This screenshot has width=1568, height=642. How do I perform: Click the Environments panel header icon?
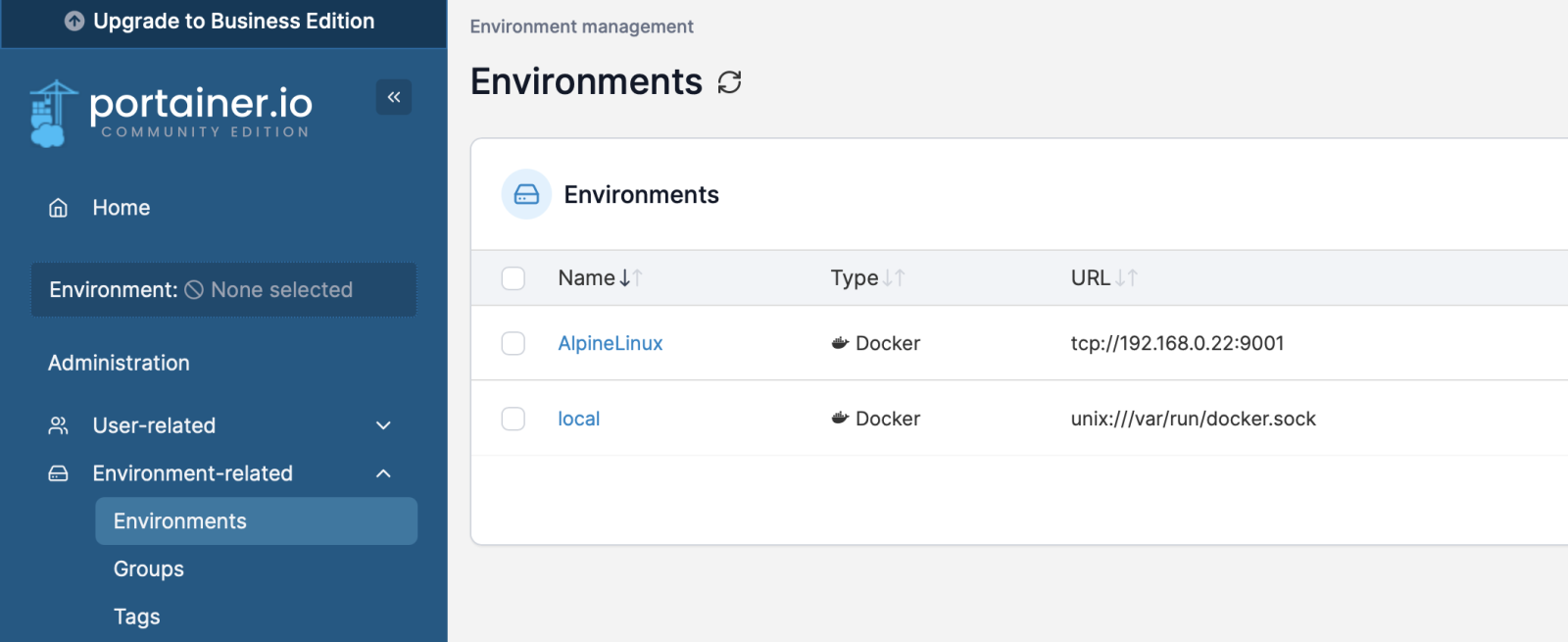[526, 194]
